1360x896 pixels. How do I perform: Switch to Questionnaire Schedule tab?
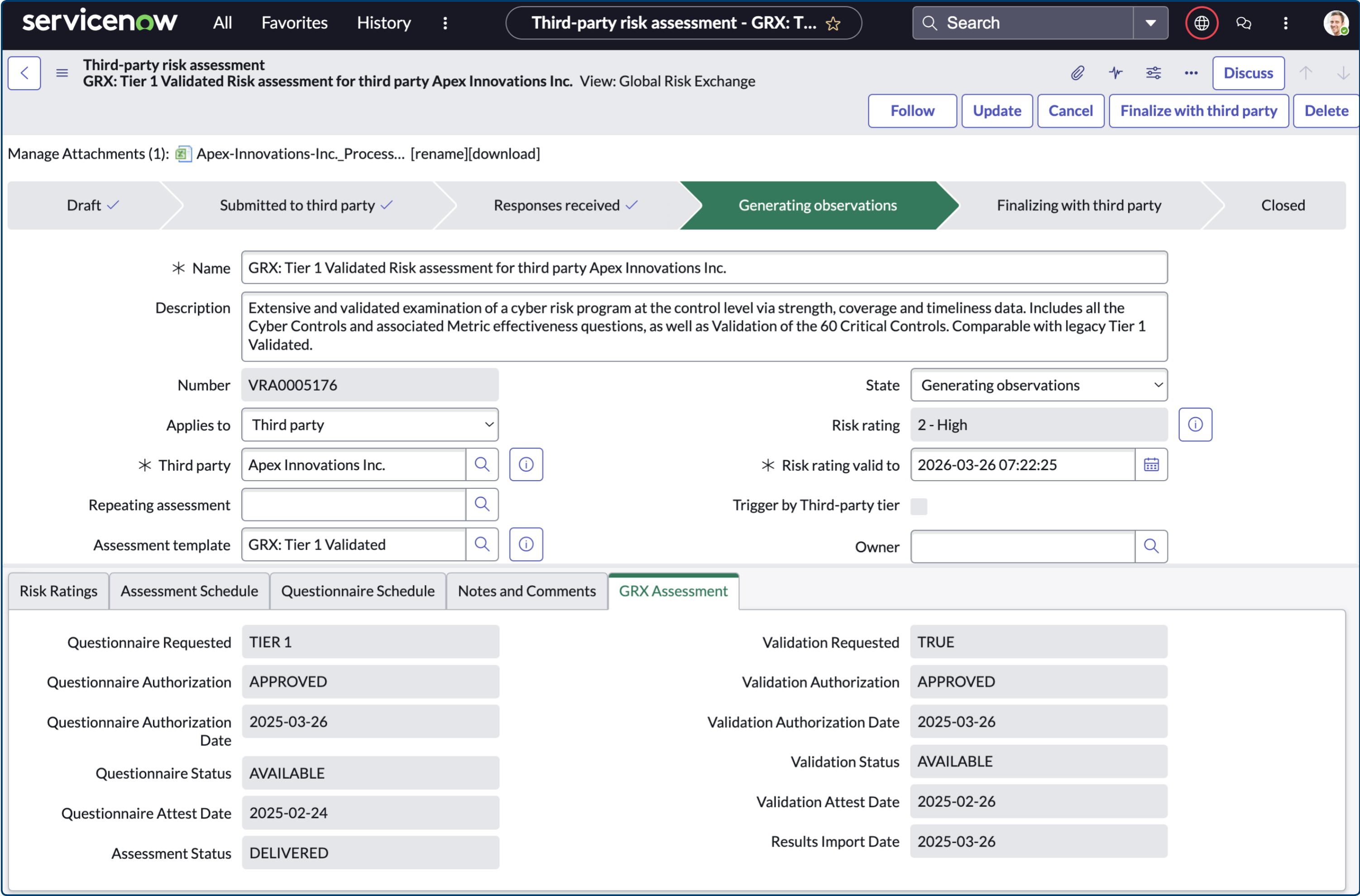tap(358, 591)
